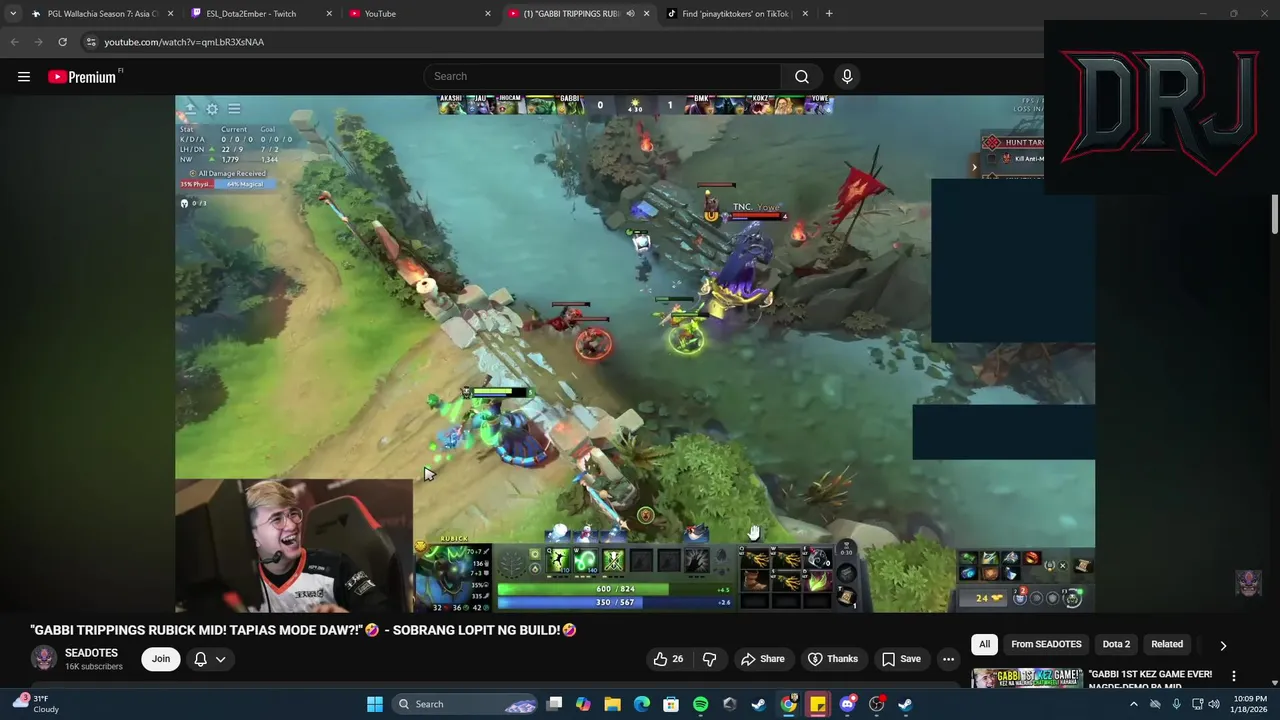This screenshot has height=720, width=1280.
Task: Click the YouTube search magnifier button
Action: pos(802,77)
